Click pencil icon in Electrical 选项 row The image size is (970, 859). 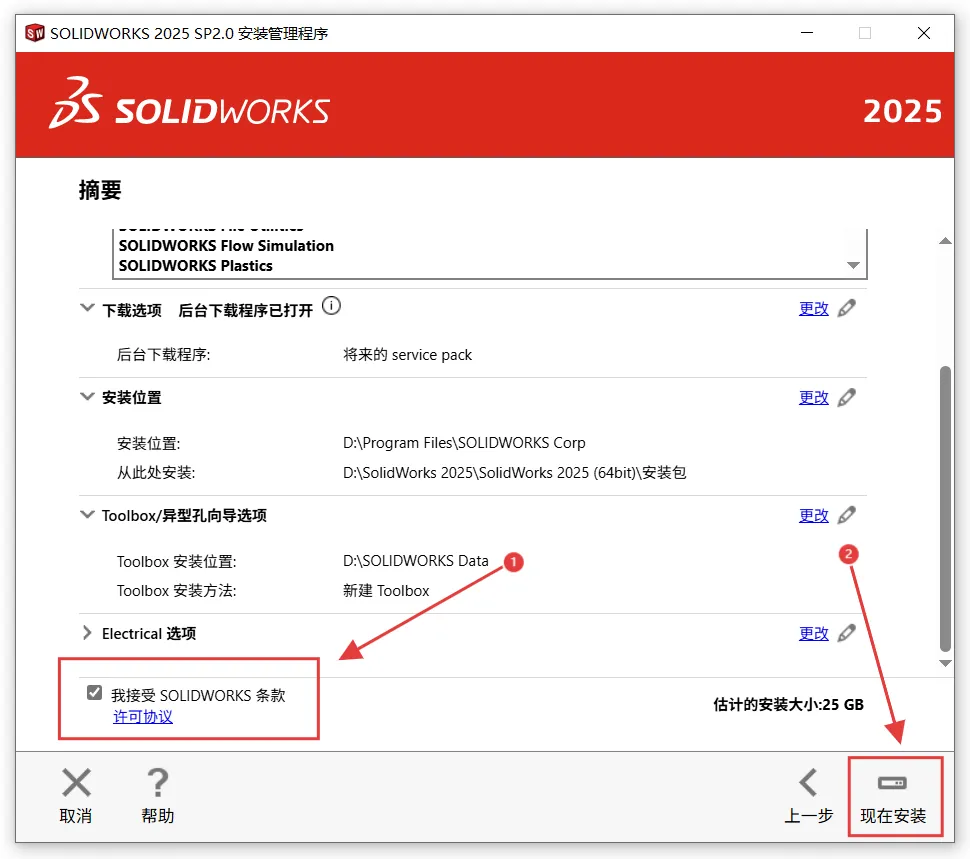point(847,633)
